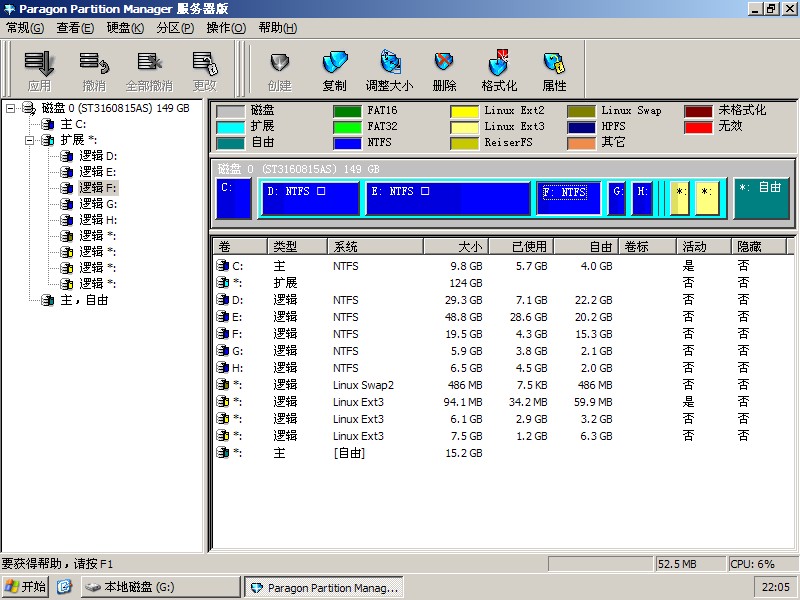Open the 常规(G) menu
This screenshot has width=800, height=600.
click(x=25, y=28)
